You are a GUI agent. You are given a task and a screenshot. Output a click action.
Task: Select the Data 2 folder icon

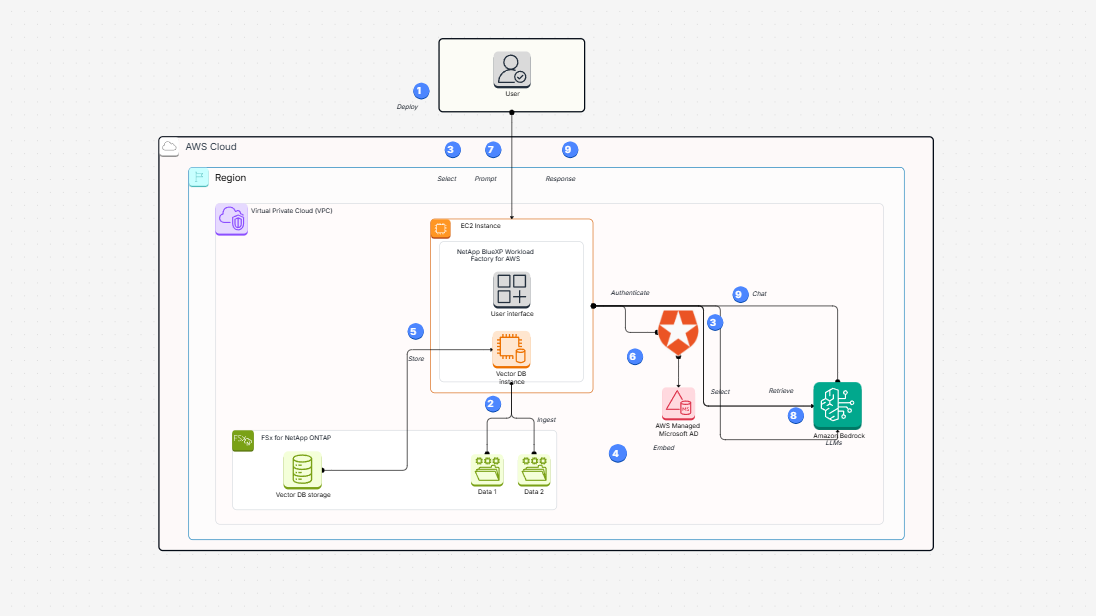click(x=534, y=470)
